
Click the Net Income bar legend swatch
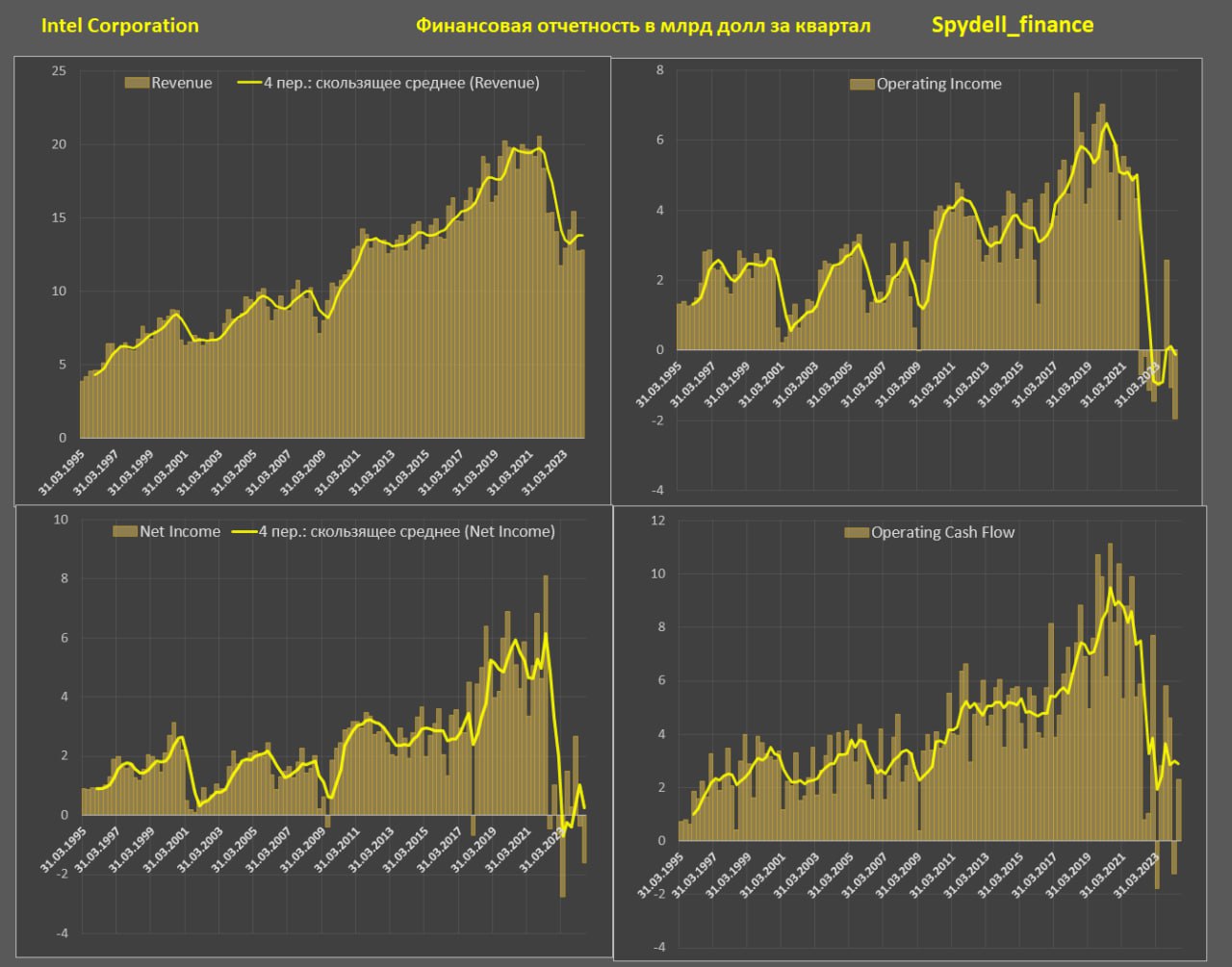coord(124,531)
